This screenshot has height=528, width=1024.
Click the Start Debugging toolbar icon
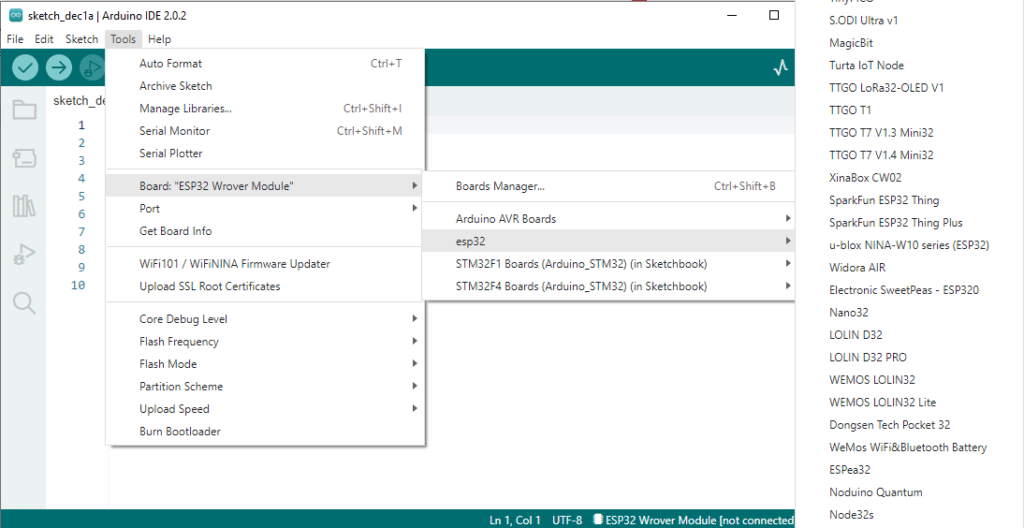tap(92, 67)
